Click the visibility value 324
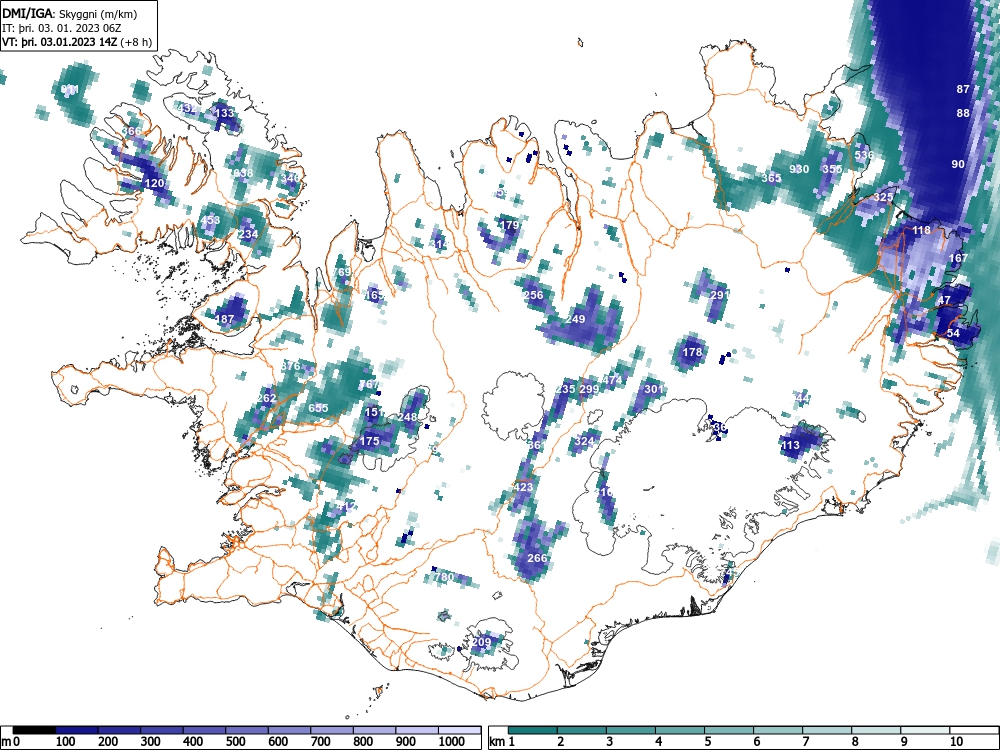Image resolution: width=1000 pixels, height=750 pixels. (x=584, y=441)
